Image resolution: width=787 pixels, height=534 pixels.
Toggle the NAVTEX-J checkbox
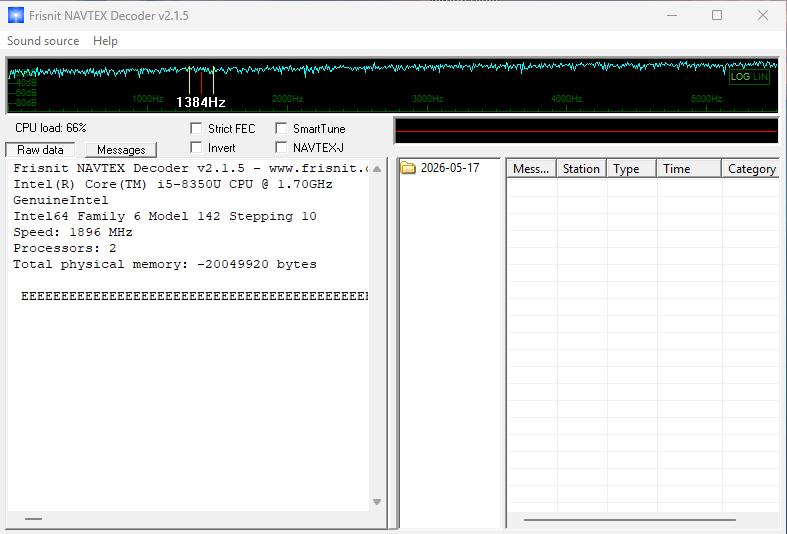pyautogui.click(x=281, y=148)
